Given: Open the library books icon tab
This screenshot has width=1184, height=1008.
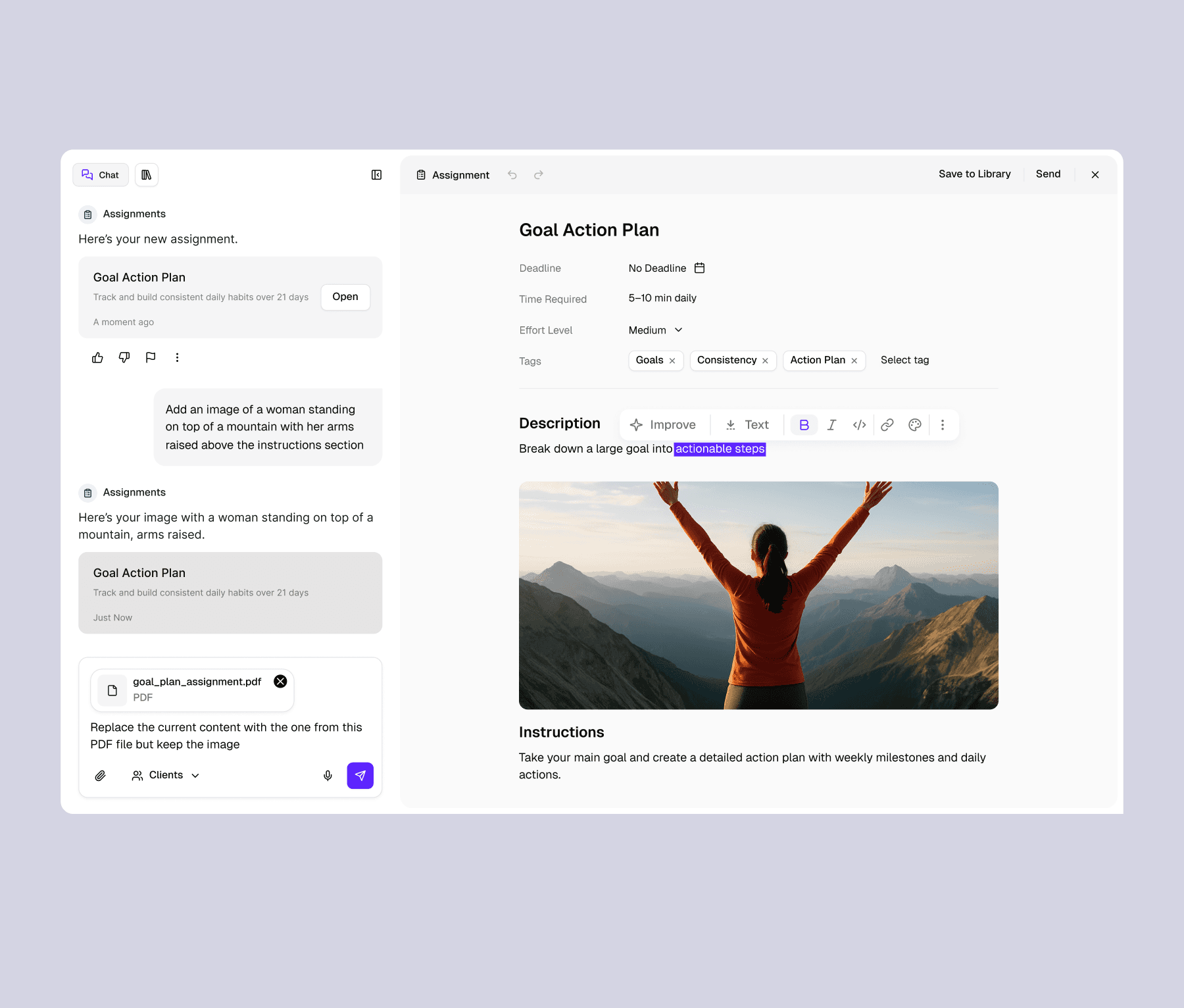Looking at the screenshot, I should [147, 175].
